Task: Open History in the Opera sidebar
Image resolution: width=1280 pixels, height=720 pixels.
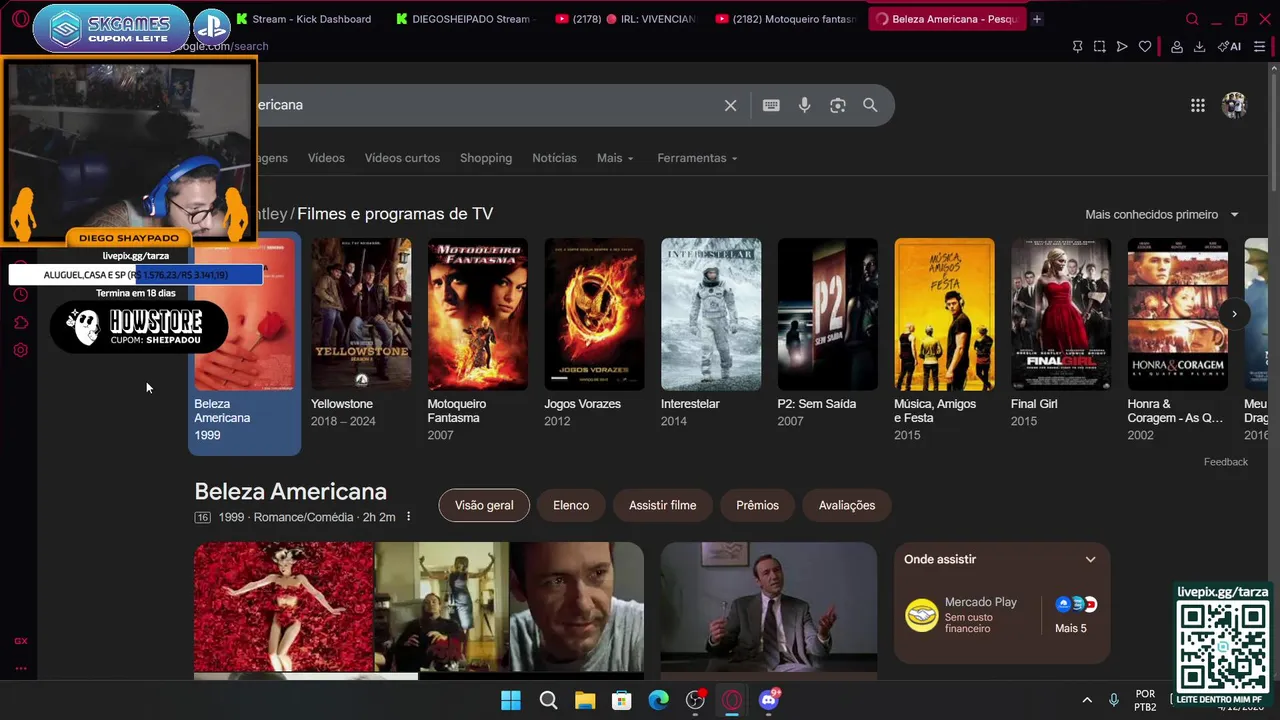Action: pyautogui.click(x=20, y=294)
